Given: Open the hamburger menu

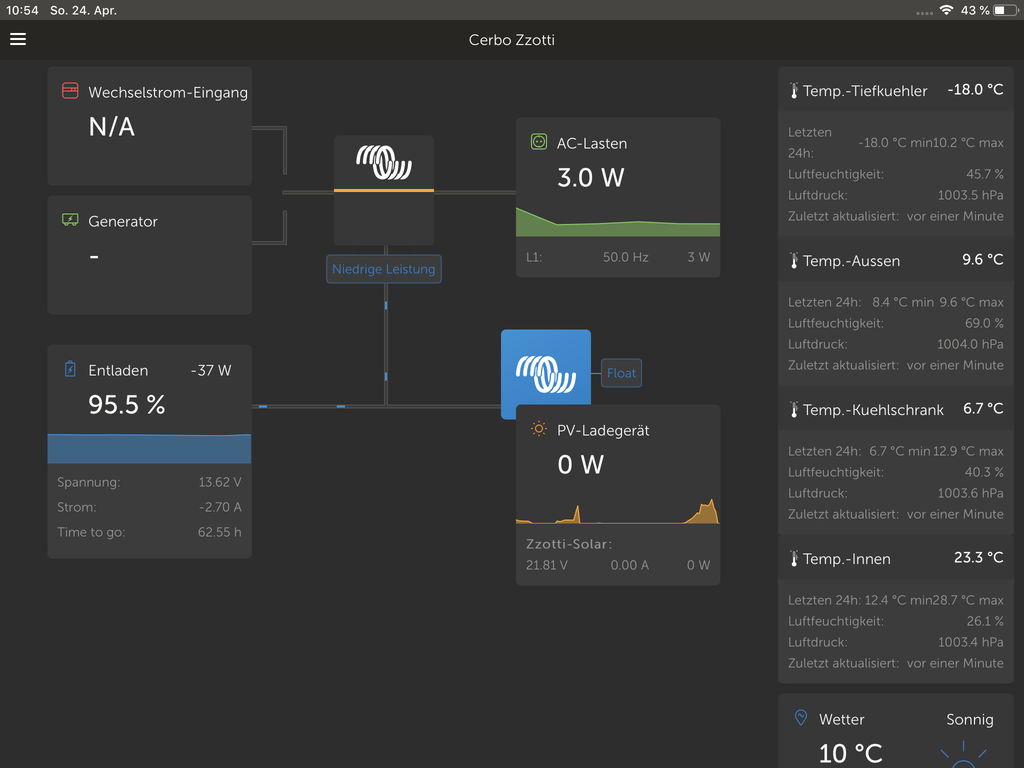Looking at the screenshot, I should 18,39.
